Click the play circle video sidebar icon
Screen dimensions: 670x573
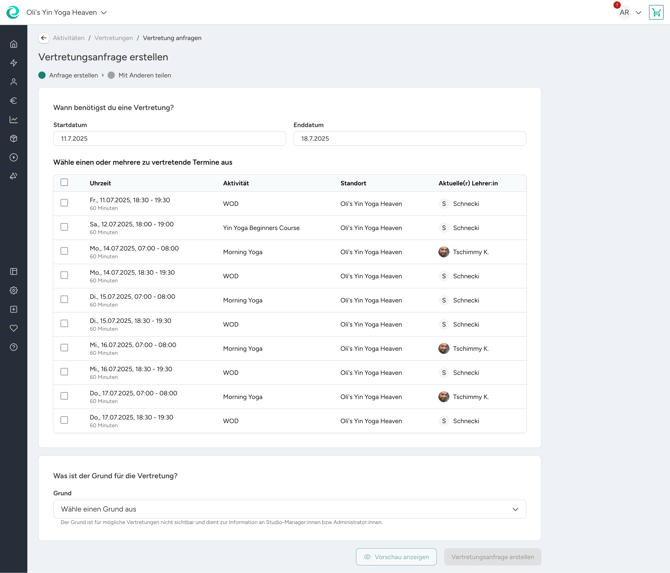13,158
